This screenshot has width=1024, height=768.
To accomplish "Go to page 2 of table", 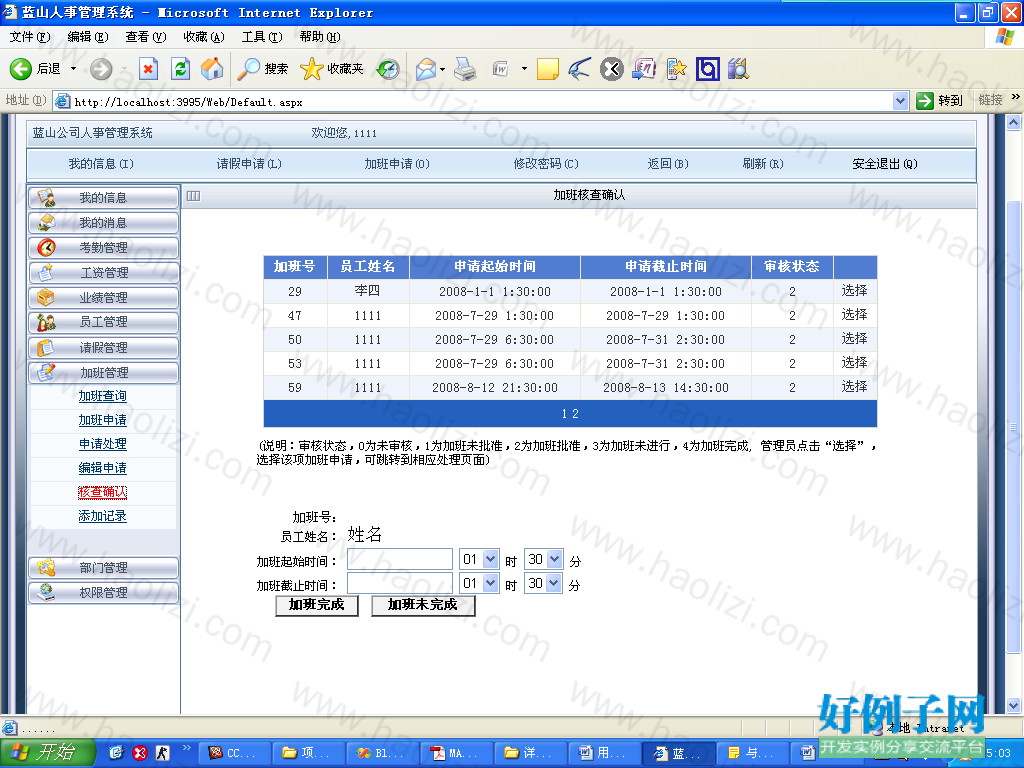I will (575, 414).
